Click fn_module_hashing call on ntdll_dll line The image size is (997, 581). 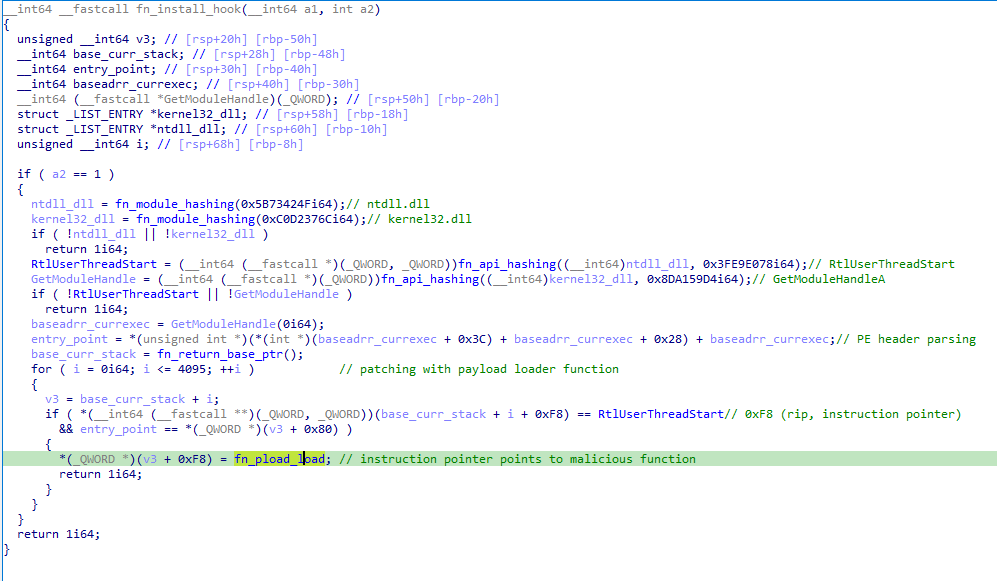coord(174,204)
